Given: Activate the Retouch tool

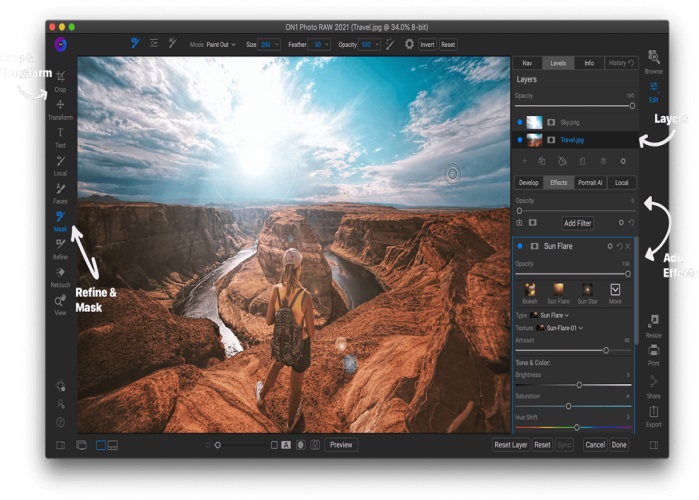Looking at the screenshot, I should 61,273.
